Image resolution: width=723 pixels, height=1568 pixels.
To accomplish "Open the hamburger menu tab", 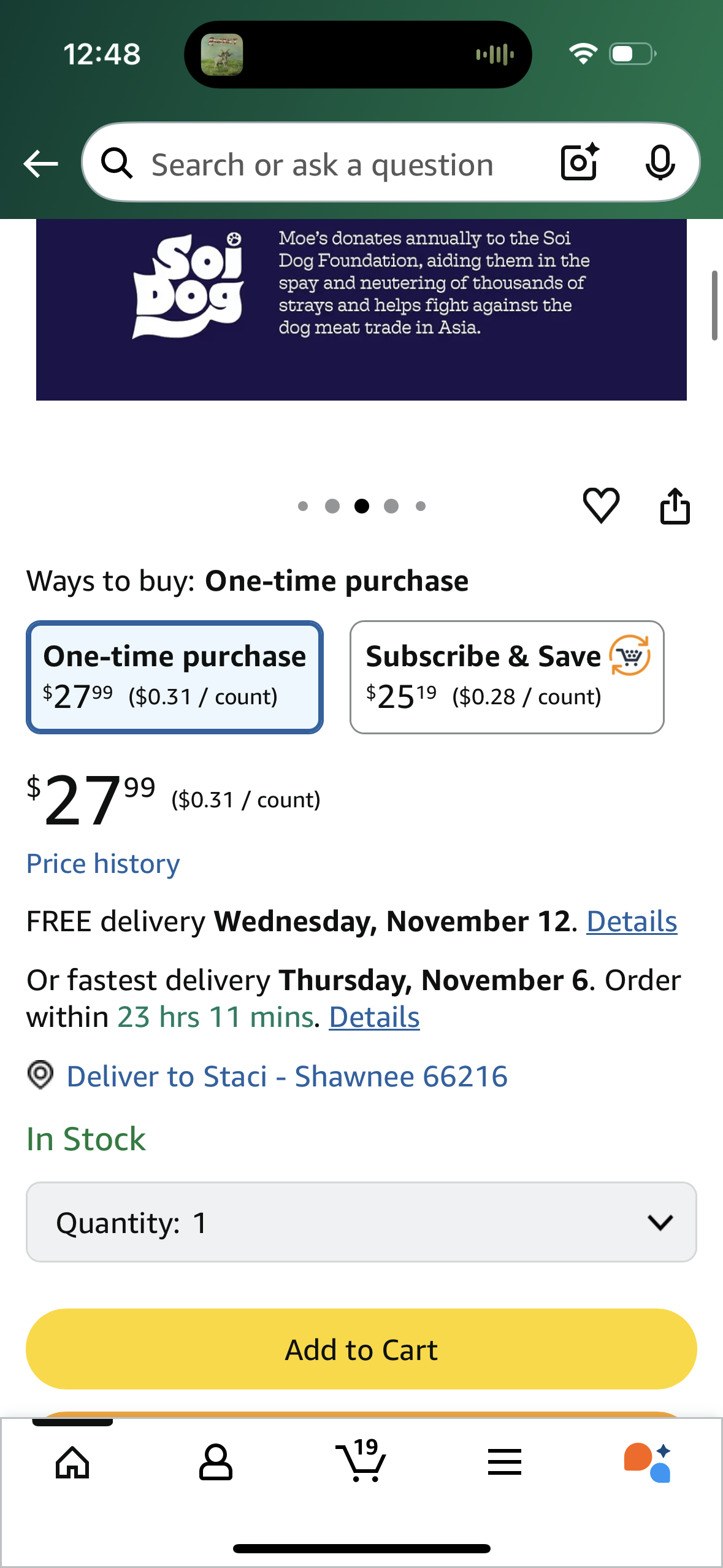I will point(504,1463).
